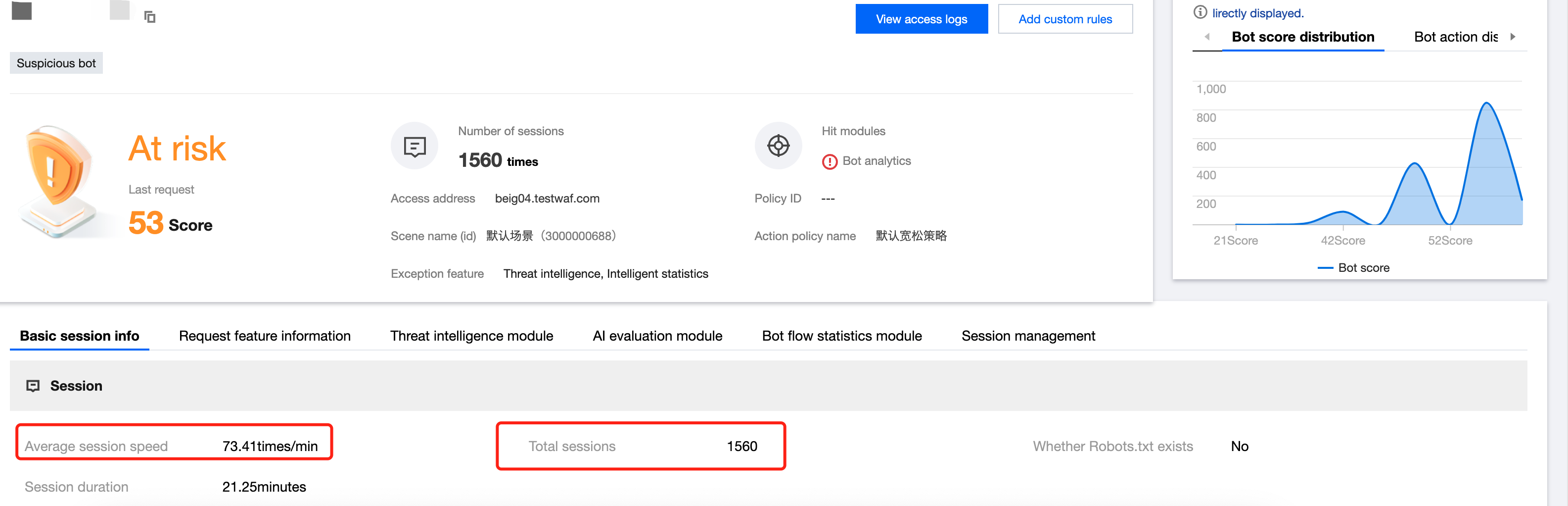The width and height of the screenshot is (1568, 506).
Task: Click the Suspicious bot tag
Action: tap(56, 63)
